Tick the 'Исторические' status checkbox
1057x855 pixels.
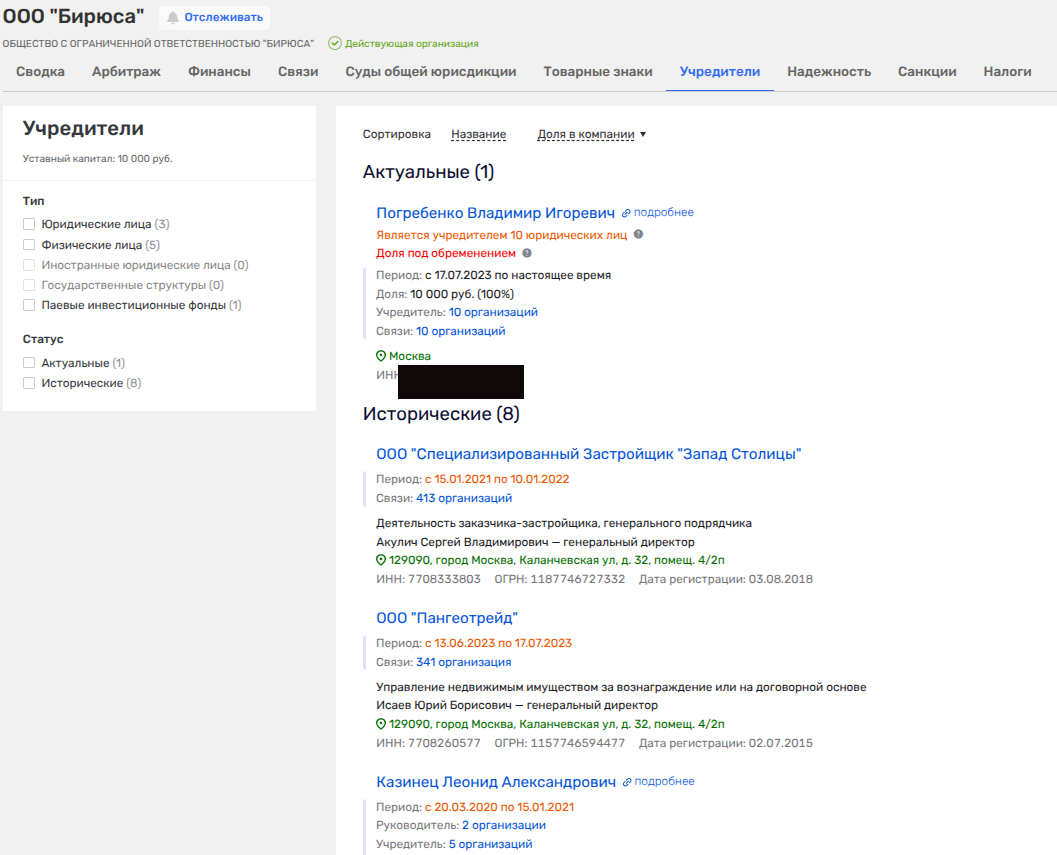[29, 383]
